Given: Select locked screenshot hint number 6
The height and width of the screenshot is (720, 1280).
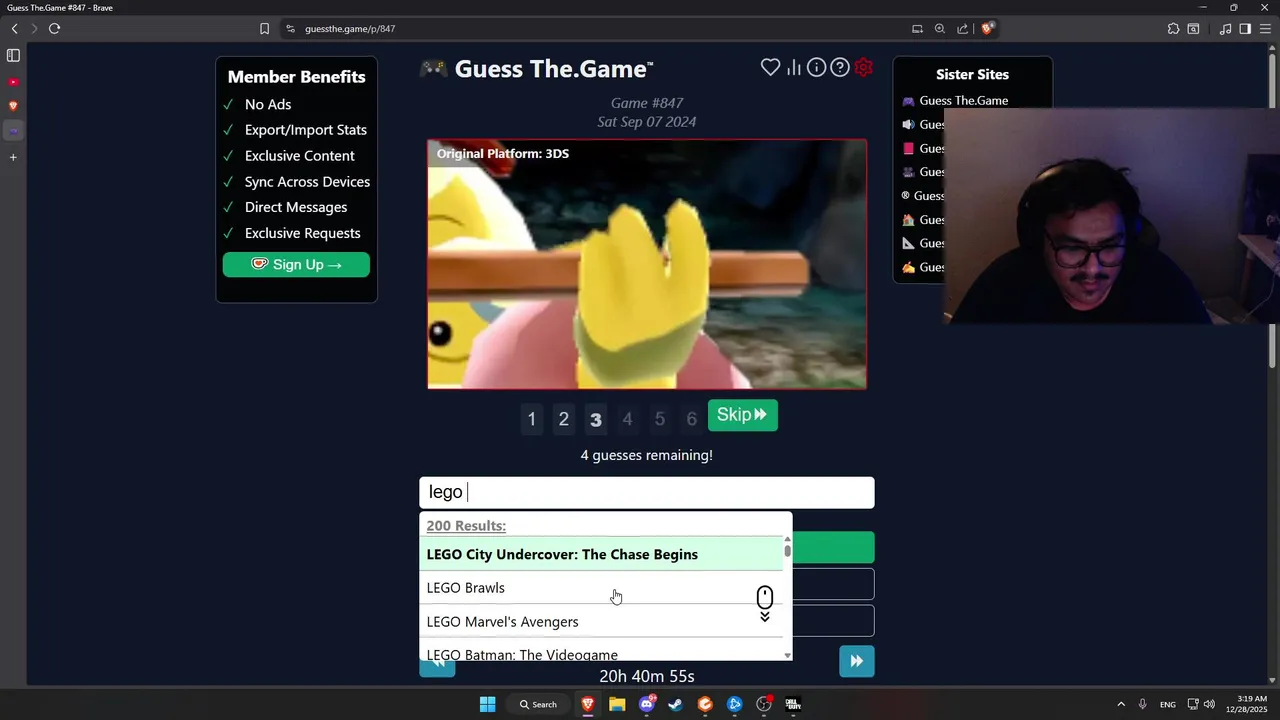Looking at the screenshot, I should tap(691, 419).
